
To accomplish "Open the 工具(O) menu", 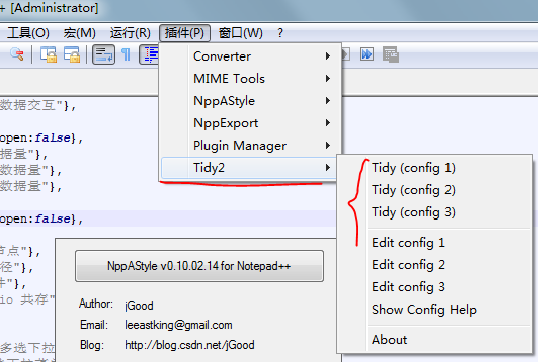I will pyautogui.click(x=28, y=33).
